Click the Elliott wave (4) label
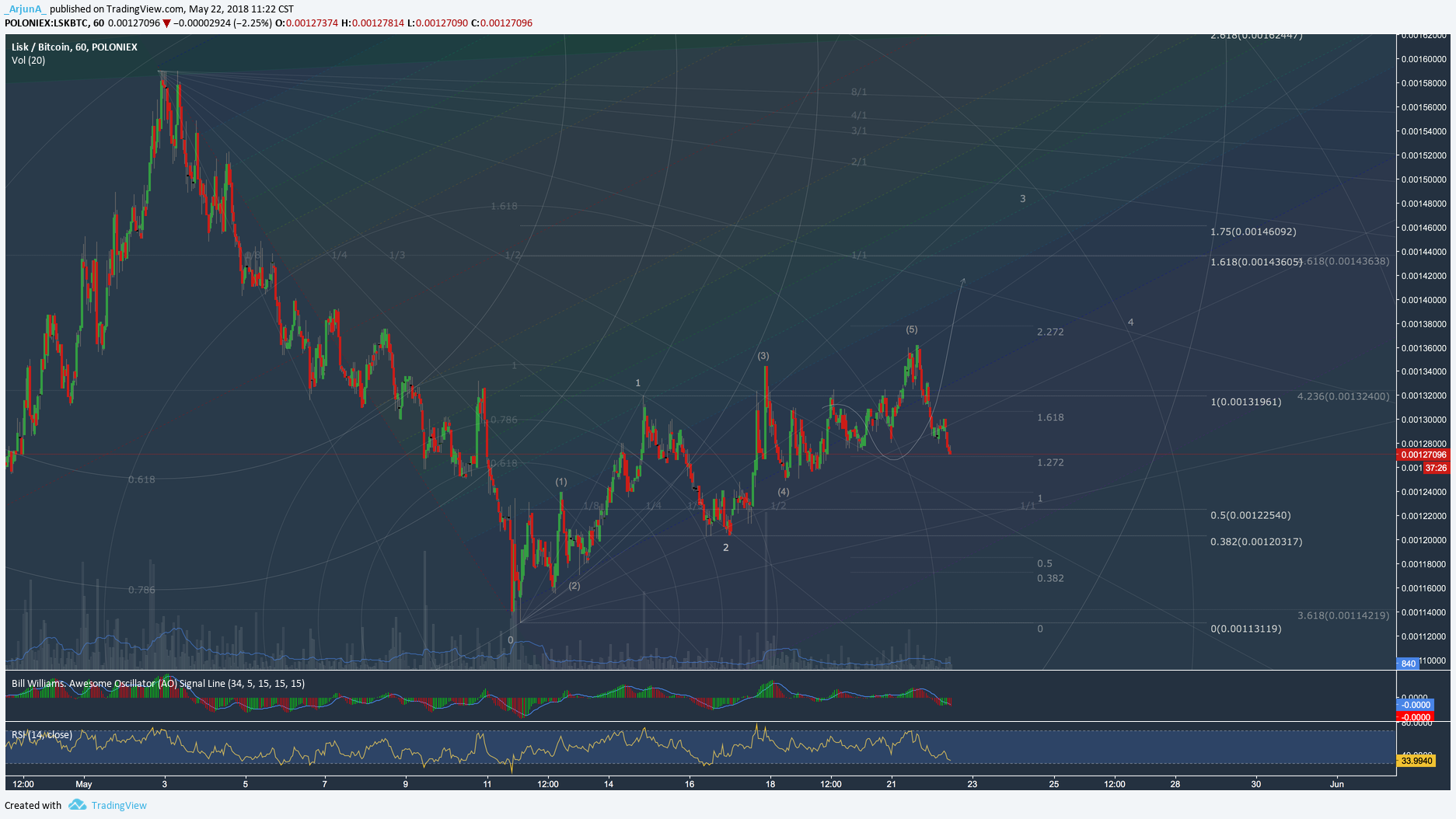 click(784, 492)
